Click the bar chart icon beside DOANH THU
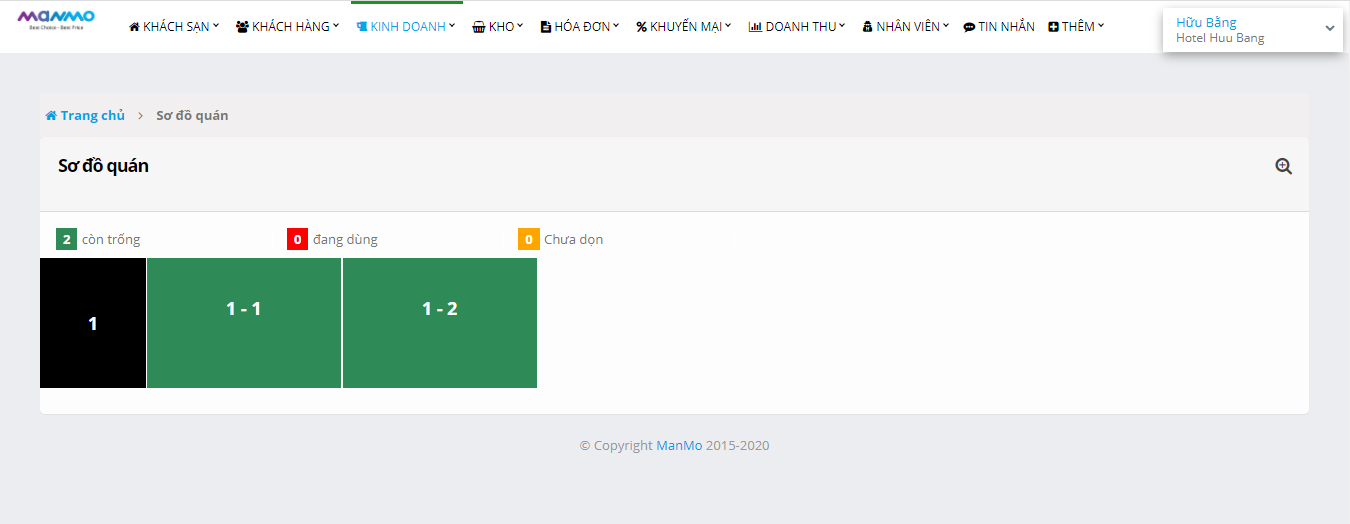1350x524 pixels. (x=755, y=27)
